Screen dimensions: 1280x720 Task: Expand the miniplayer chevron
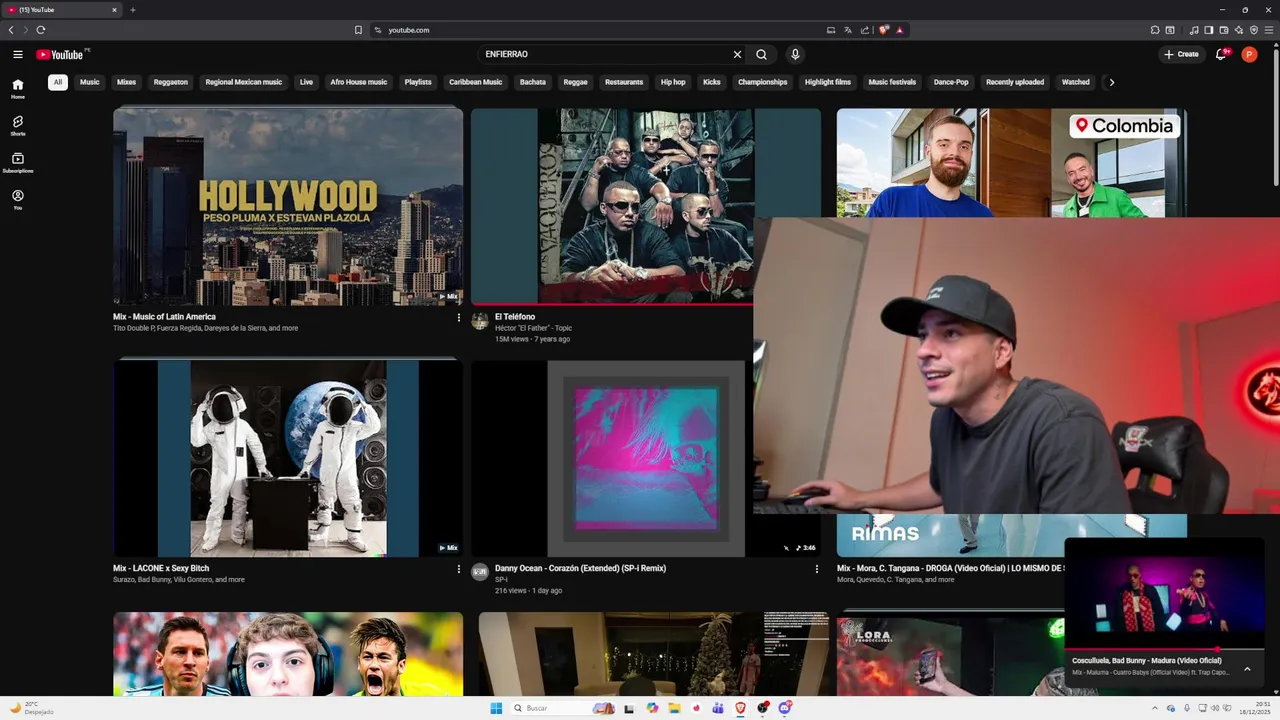click(1247, 669)
